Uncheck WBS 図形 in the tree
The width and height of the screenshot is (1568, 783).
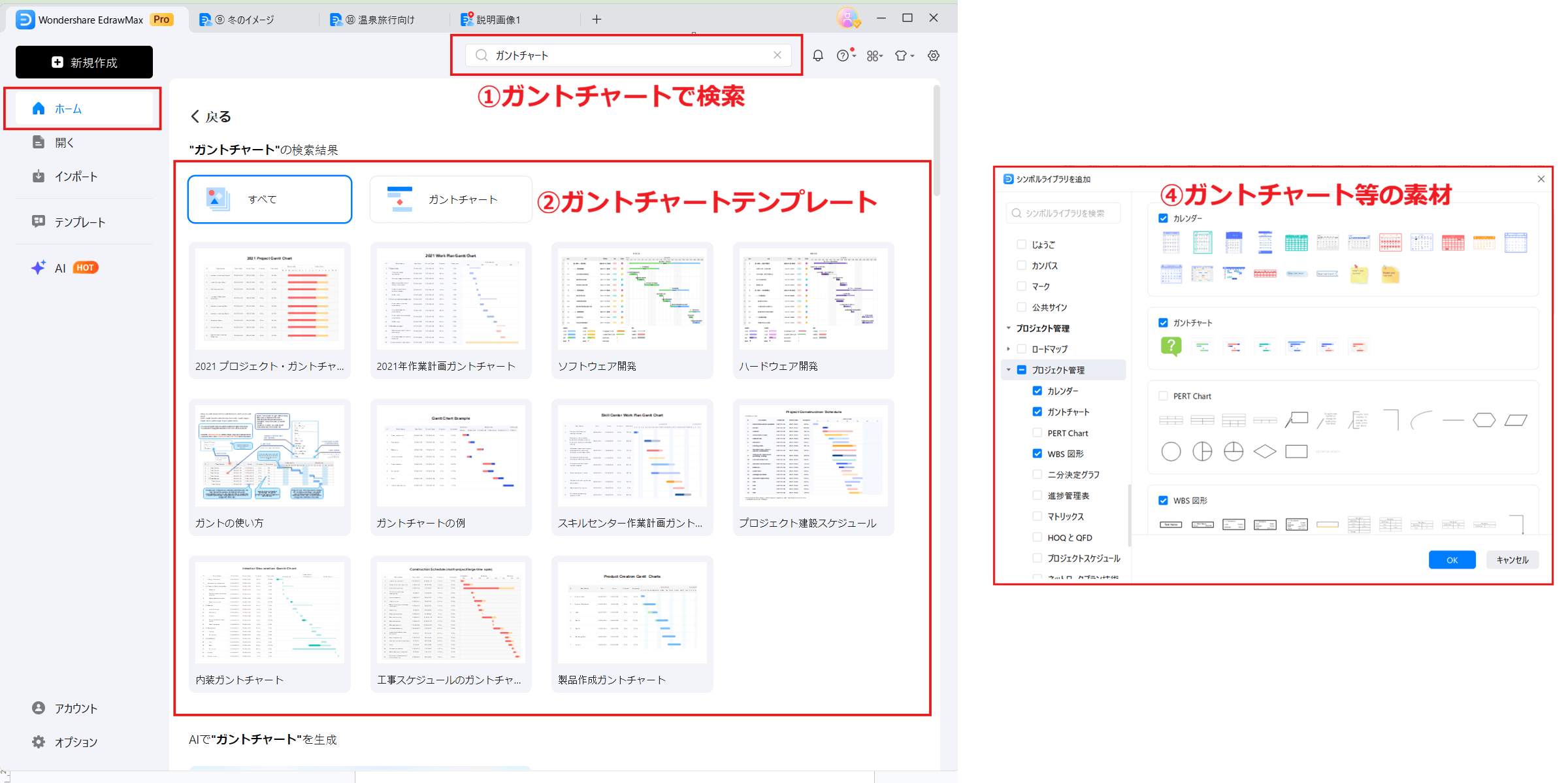tap(1037, 454)
